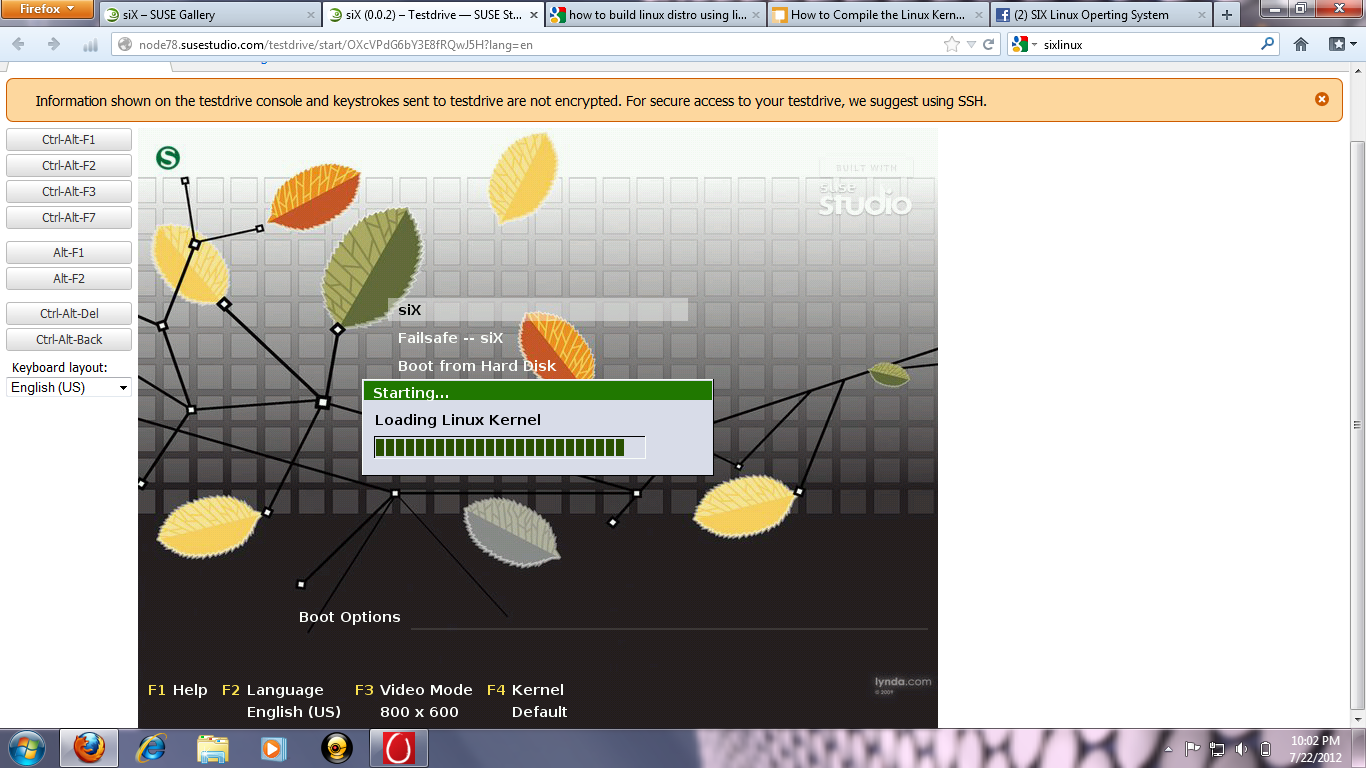
Task: Click the SUSE logo in testdrive console
Action: pos(168,158)
